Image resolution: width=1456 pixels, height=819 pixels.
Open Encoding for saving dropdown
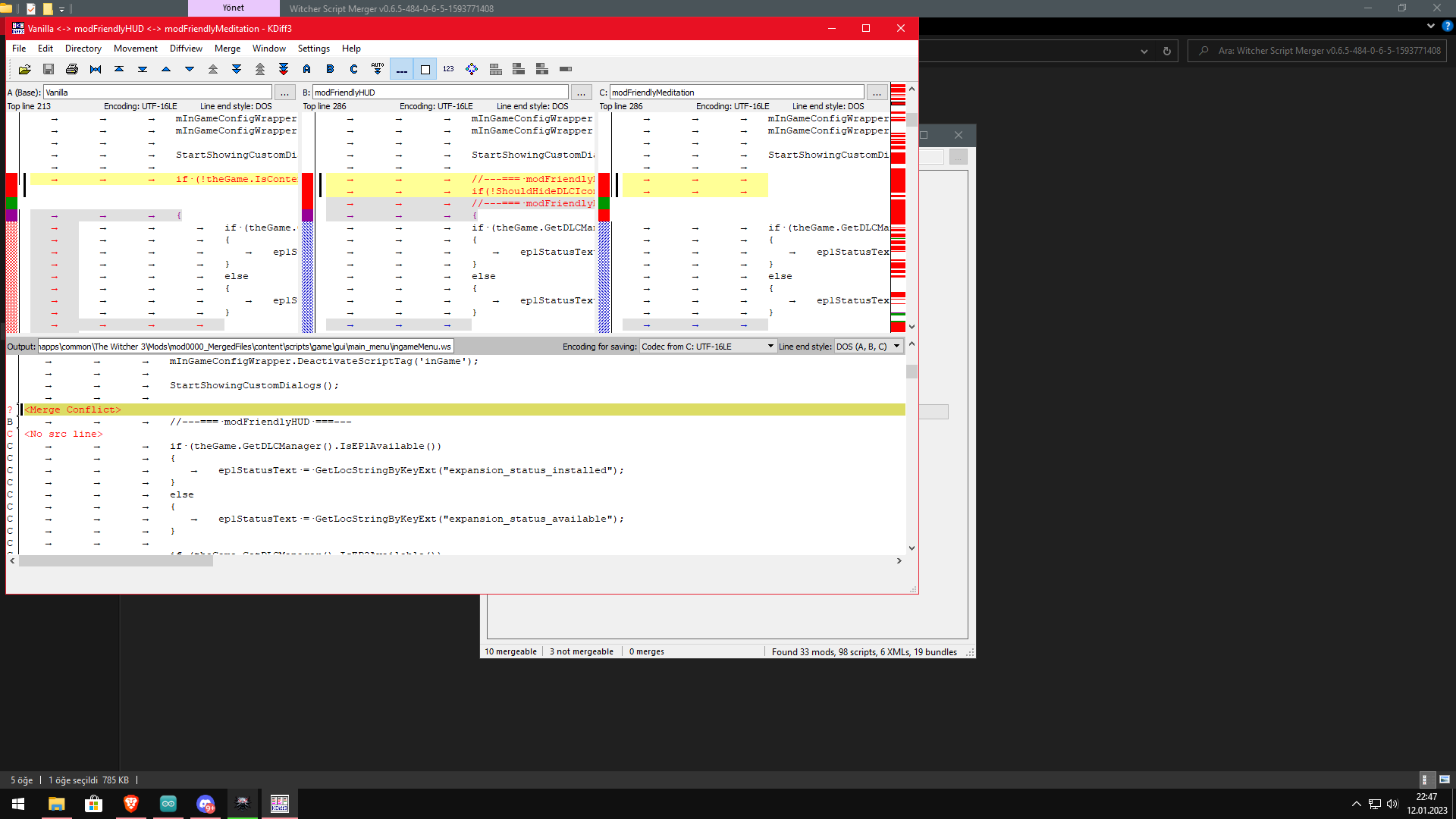pyautogui.click(x=708, y=347)
